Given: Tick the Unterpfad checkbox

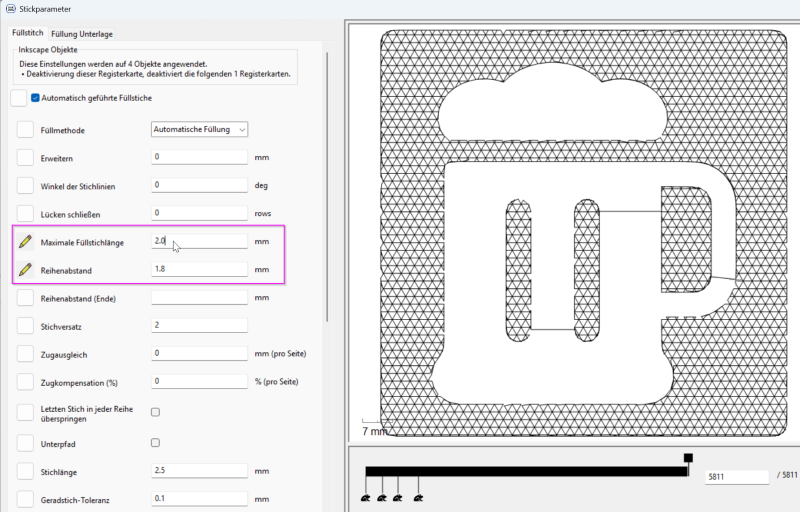Looking at the screenshot, I should [x=155, y=442].
